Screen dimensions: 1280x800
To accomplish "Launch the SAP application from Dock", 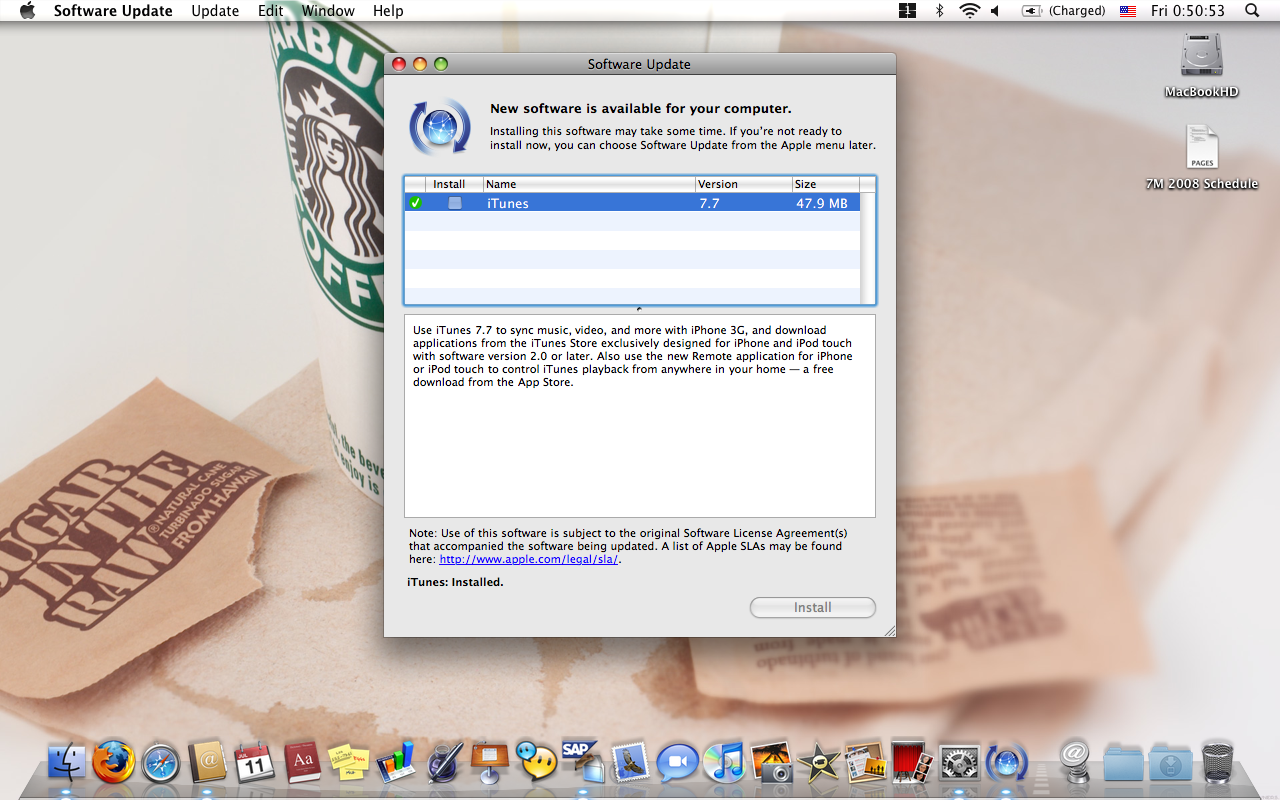I will pos(582,762).
